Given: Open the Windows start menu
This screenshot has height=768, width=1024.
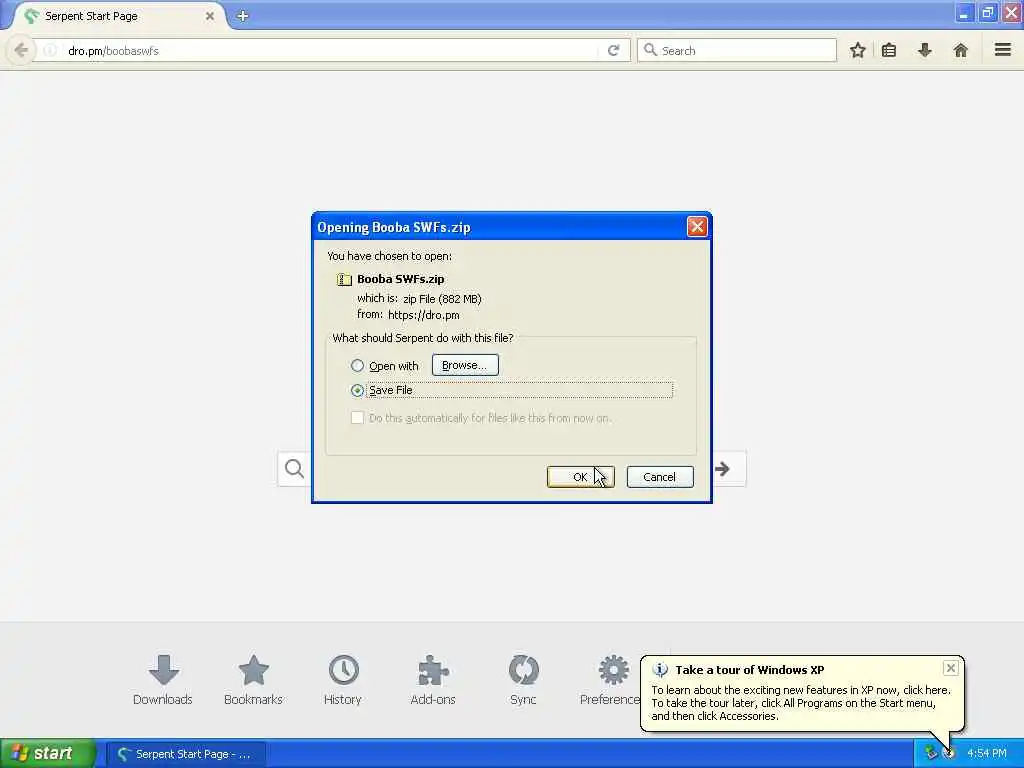Looking at the screenshot, I should coord(47,754).
